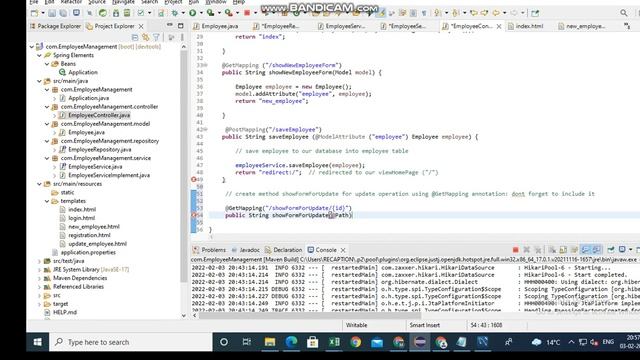Click the red Stop toolbar icon
This screenshot has height=360, width=640.
(x=247, y=13)
